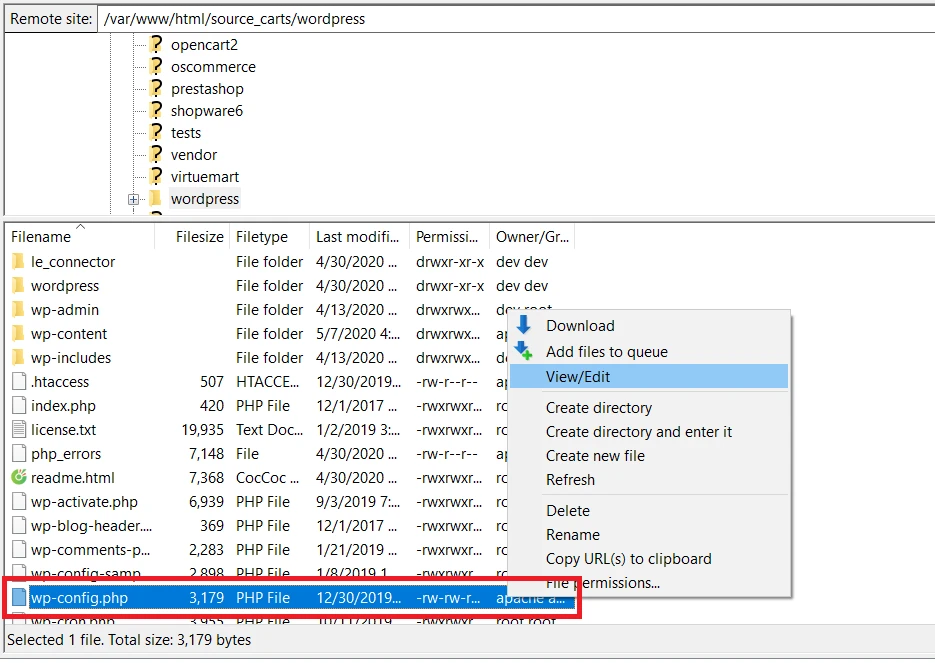Choose Rename in the context menu
This screenshot has height=663, width=935.
point(649,534)
